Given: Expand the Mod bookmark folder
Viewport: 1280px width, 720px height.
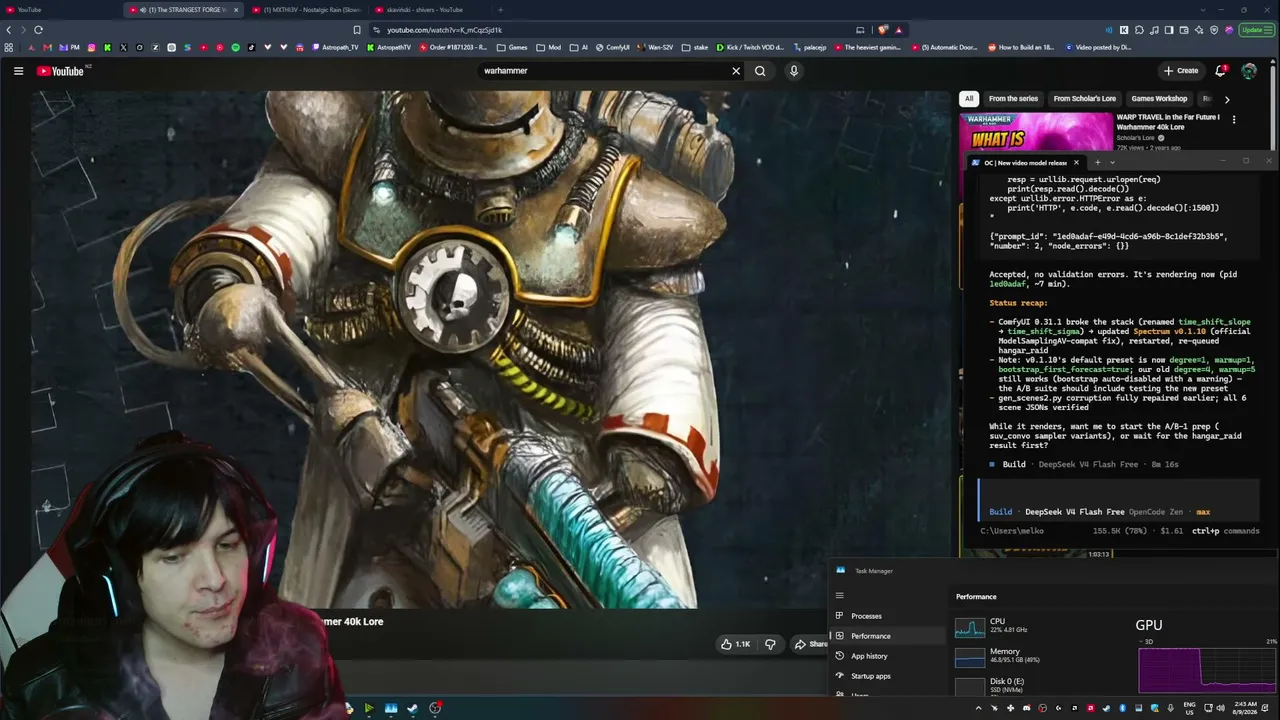Looking at the screenshot, I should [548, 47].
